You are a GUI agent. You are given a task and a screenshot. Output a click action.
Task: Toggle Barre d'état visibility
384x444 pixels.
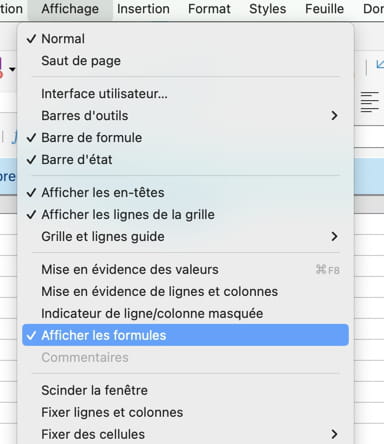click(x=185, y=160)
